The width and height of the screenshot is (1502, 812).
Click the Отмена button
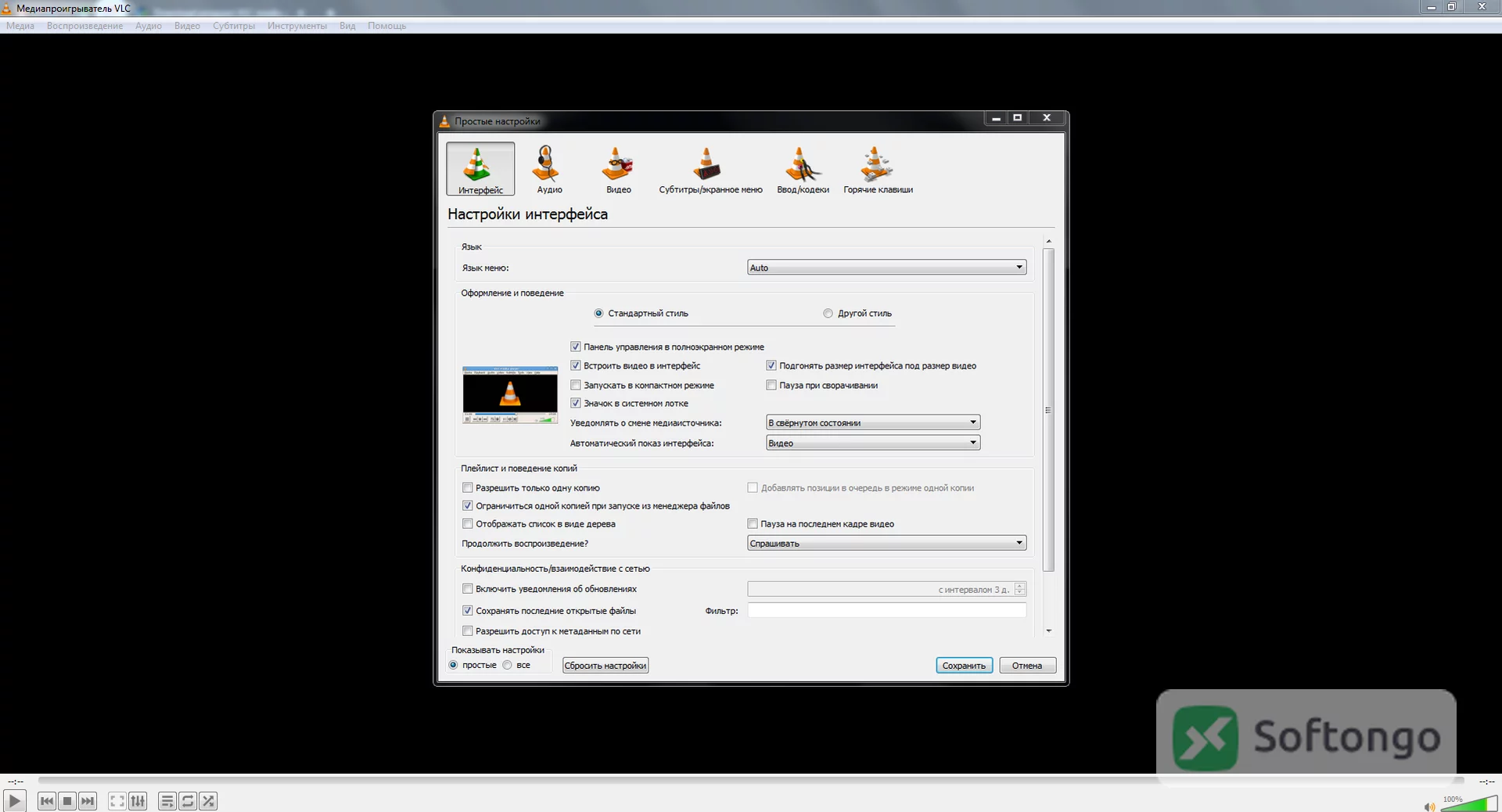tap(1027, 666)
